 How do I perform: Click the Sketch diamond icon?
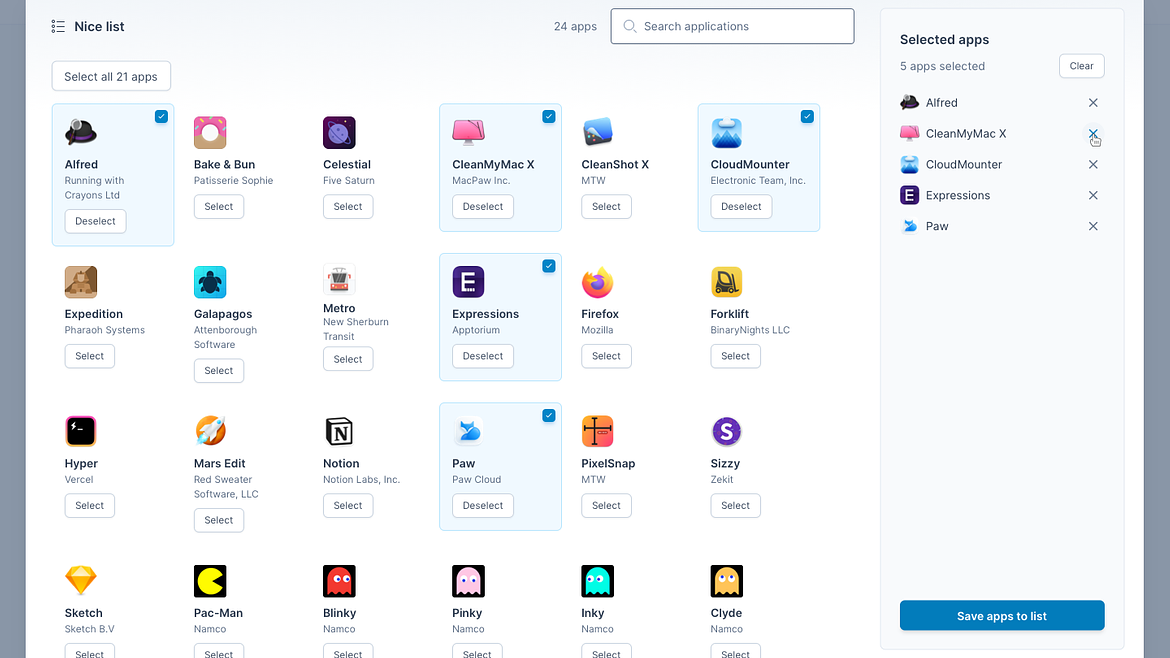coord(81,580)
